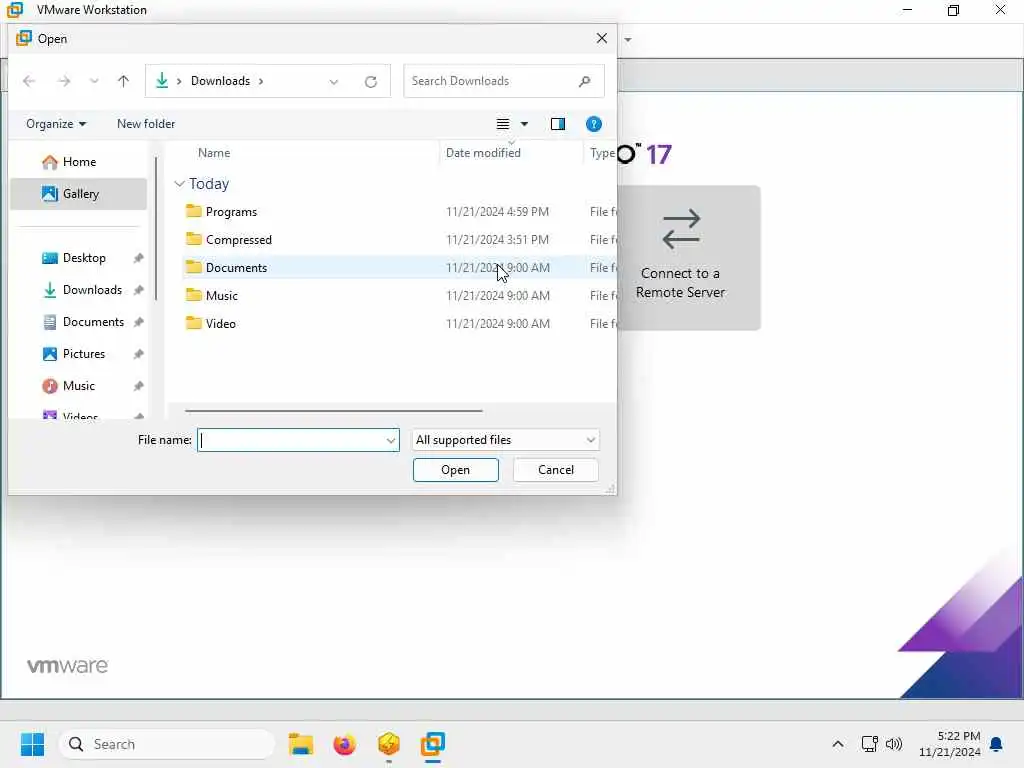Open the Organize menu
This screenshot has width=1024, height=768.
[56, 123]
